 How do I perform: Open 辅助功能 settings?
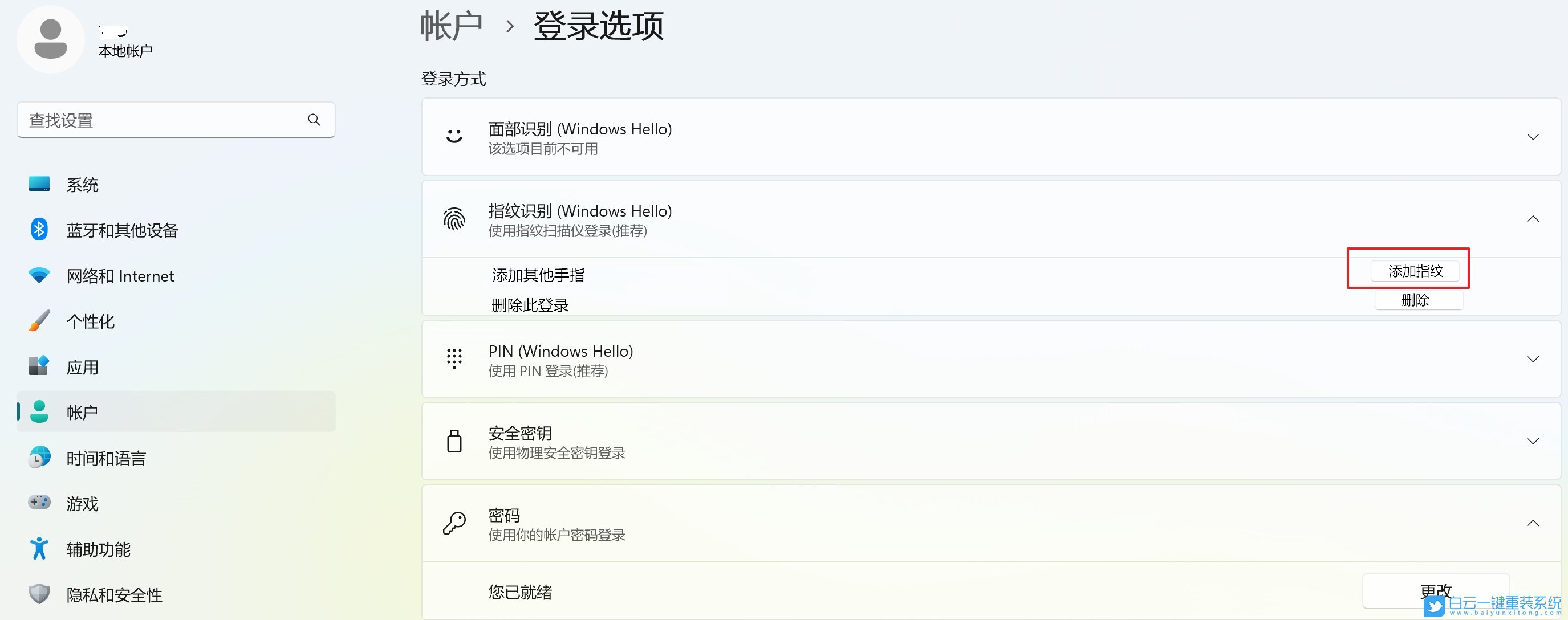pyautogui.click(x=98, y=549)
